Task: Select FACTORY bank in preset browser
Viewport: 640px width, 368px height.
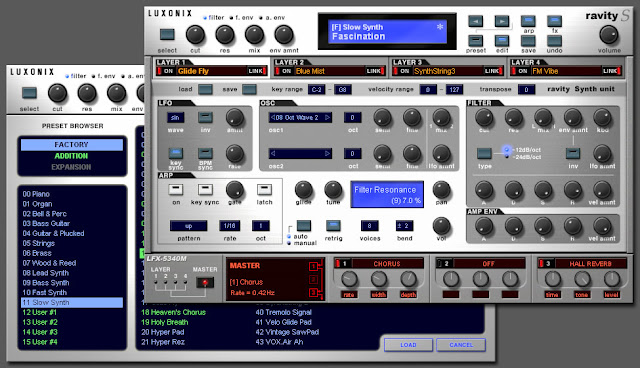Action: (x=72, y=145)
